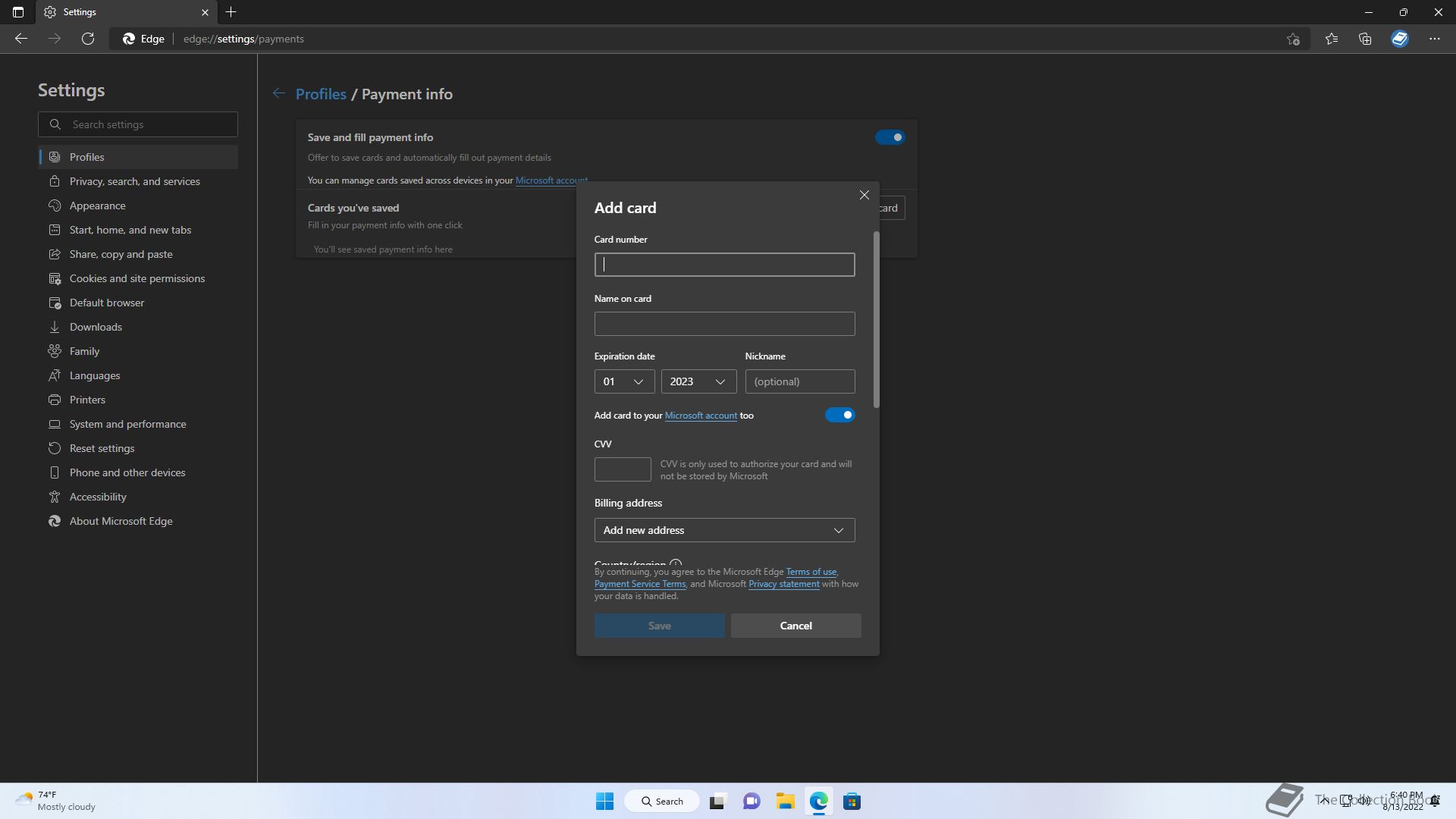Click the Cancel button
The width and height of the screenshot is (1456, 819).
(795, 626)
